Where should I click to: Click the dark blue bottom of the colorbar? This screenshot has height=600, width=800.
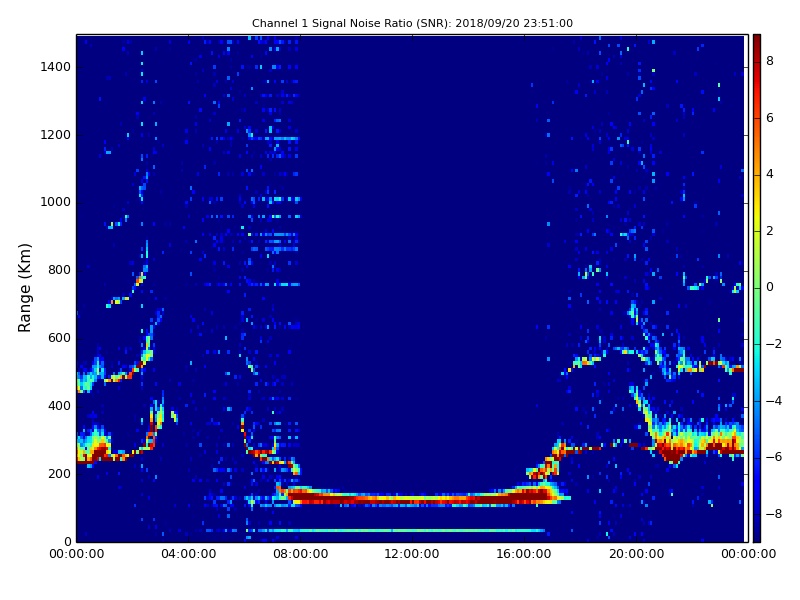click(x=757, y=531)
